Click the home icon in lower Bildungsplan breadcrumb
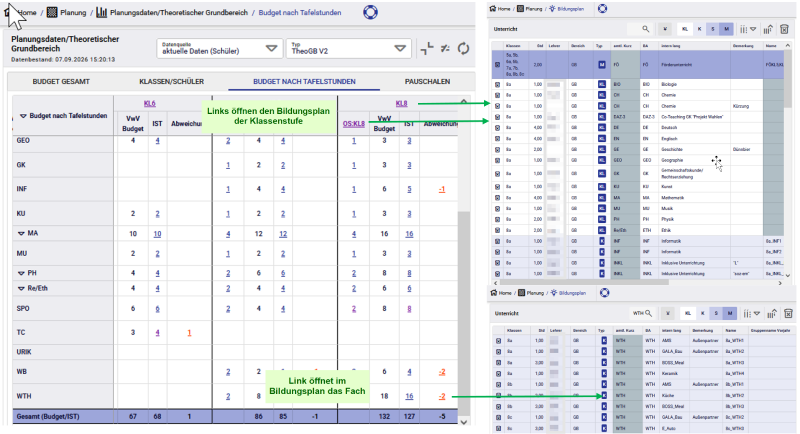The width and height of the screenshot is (800, 434). (494, 293)
